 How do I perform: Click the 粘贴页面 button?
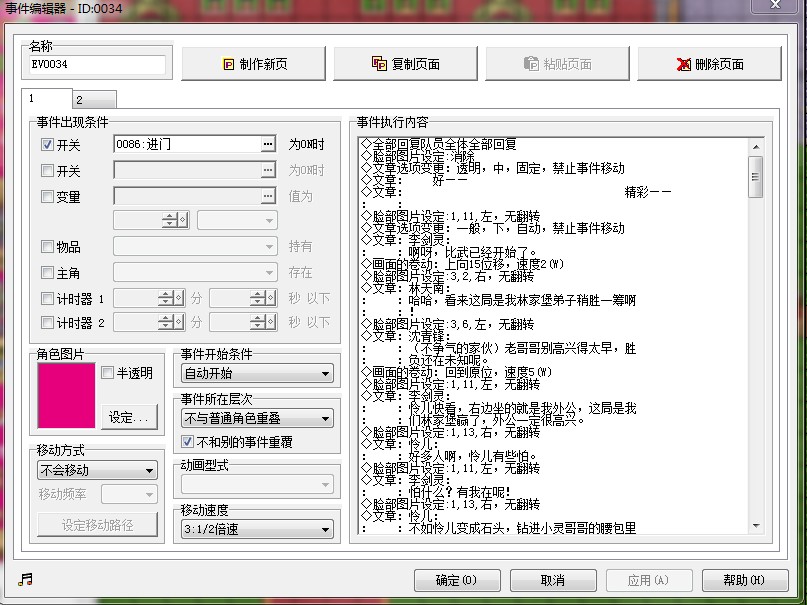click(557, 64)
